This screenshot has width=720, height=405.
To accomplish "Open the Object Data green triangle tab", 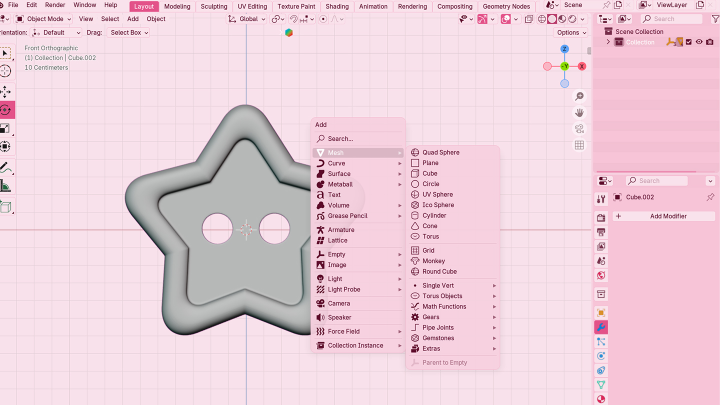I will pyautogui.click(x=601, y=385).
